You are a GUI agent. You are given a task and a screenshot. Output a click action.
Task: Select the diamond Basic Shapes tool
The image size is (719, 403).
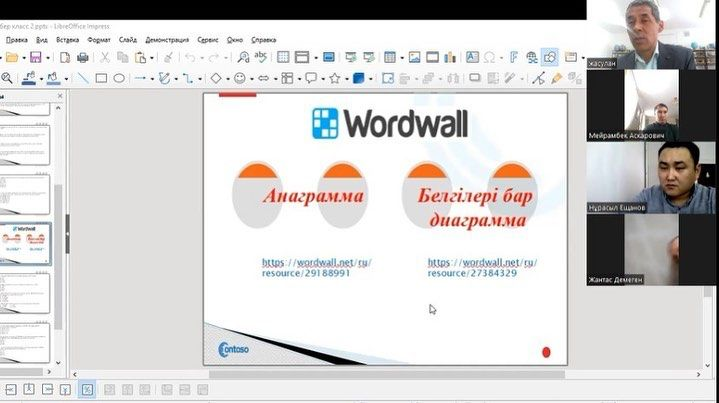click(x=216, y=78)
